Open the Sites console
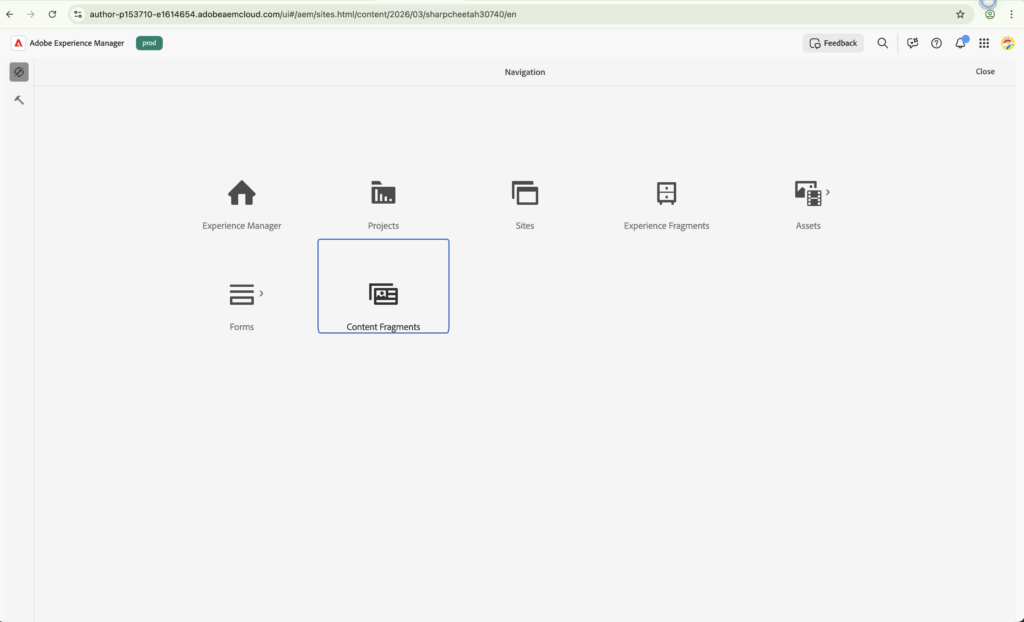The height and width of the screenshot is (622, 1024). [525, 195]
